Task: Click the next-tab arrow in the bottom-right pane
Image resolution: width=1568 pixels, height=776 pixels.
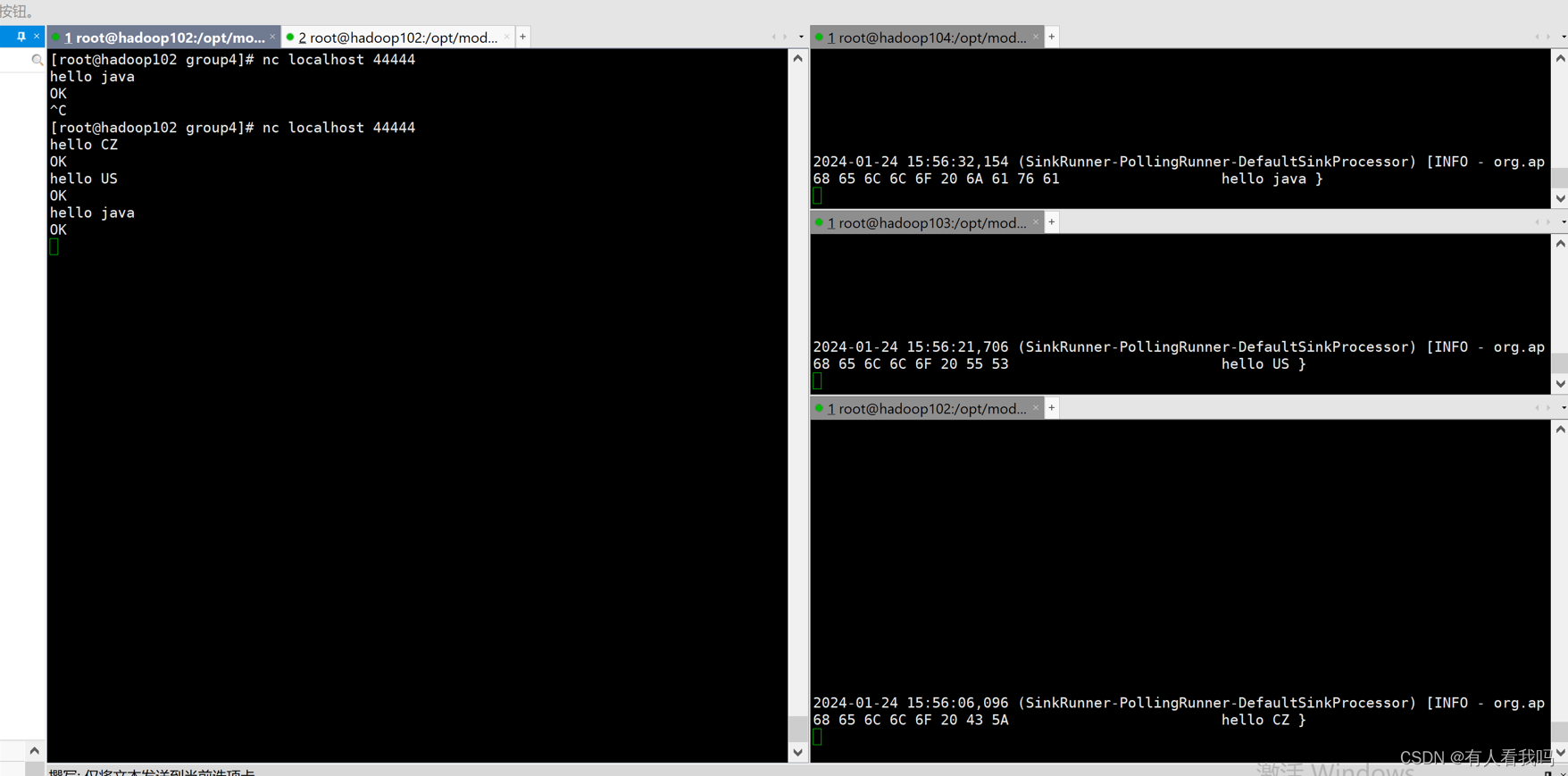Action: click(x=1549, y=407)
